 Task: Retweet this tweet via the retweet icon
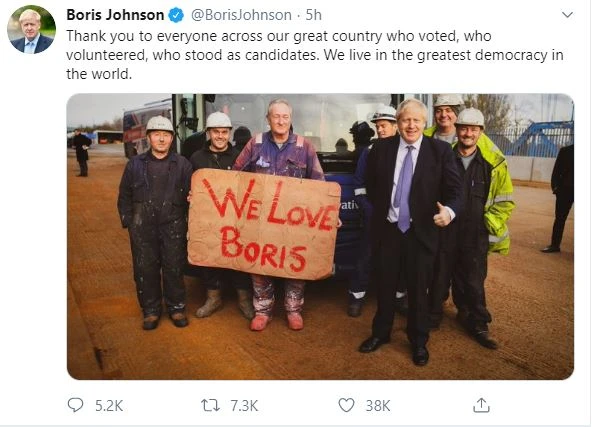(x=210, y=405)
